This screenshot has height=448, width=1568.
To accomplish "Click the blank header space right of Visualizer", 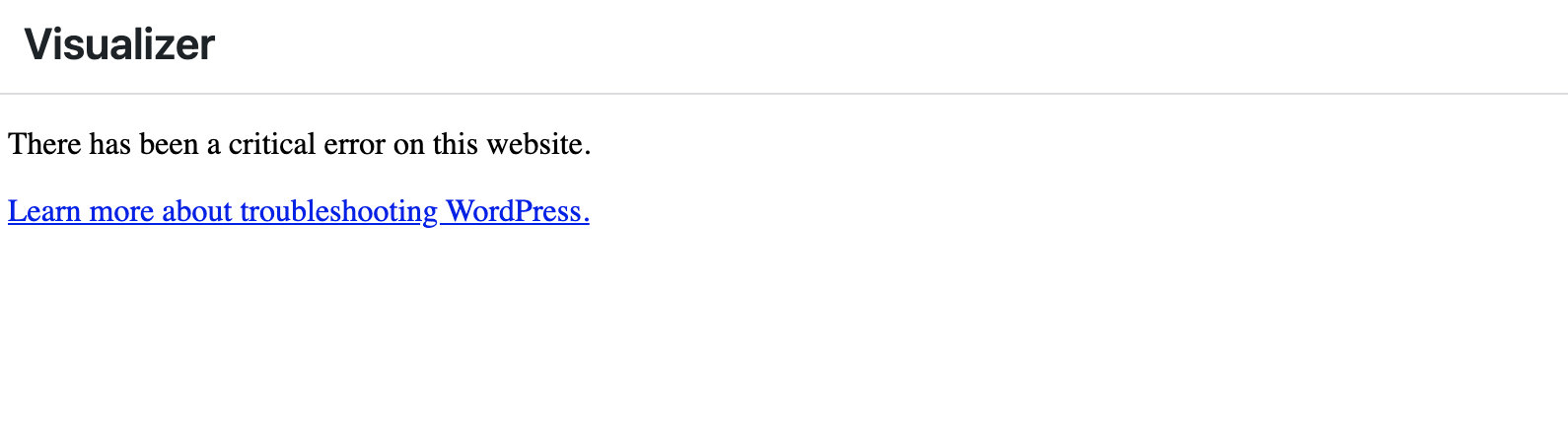I will (x=888, y=44).
